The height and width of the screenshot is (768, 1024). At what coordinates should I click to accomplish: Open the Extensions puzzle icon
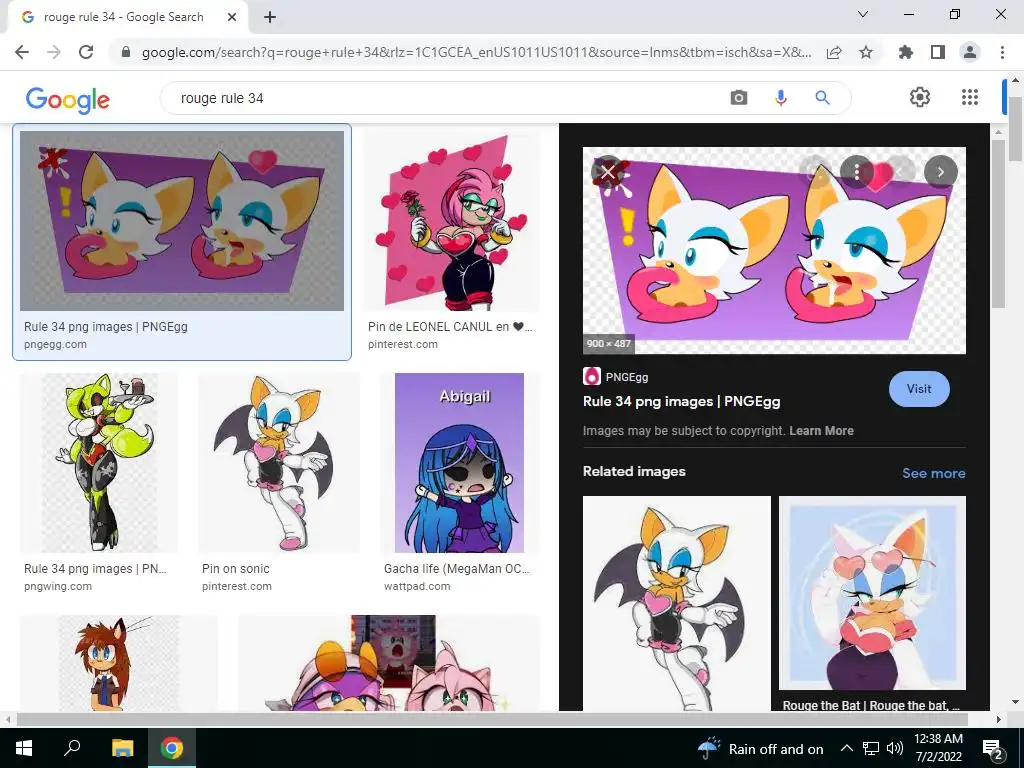coord(906,52)
